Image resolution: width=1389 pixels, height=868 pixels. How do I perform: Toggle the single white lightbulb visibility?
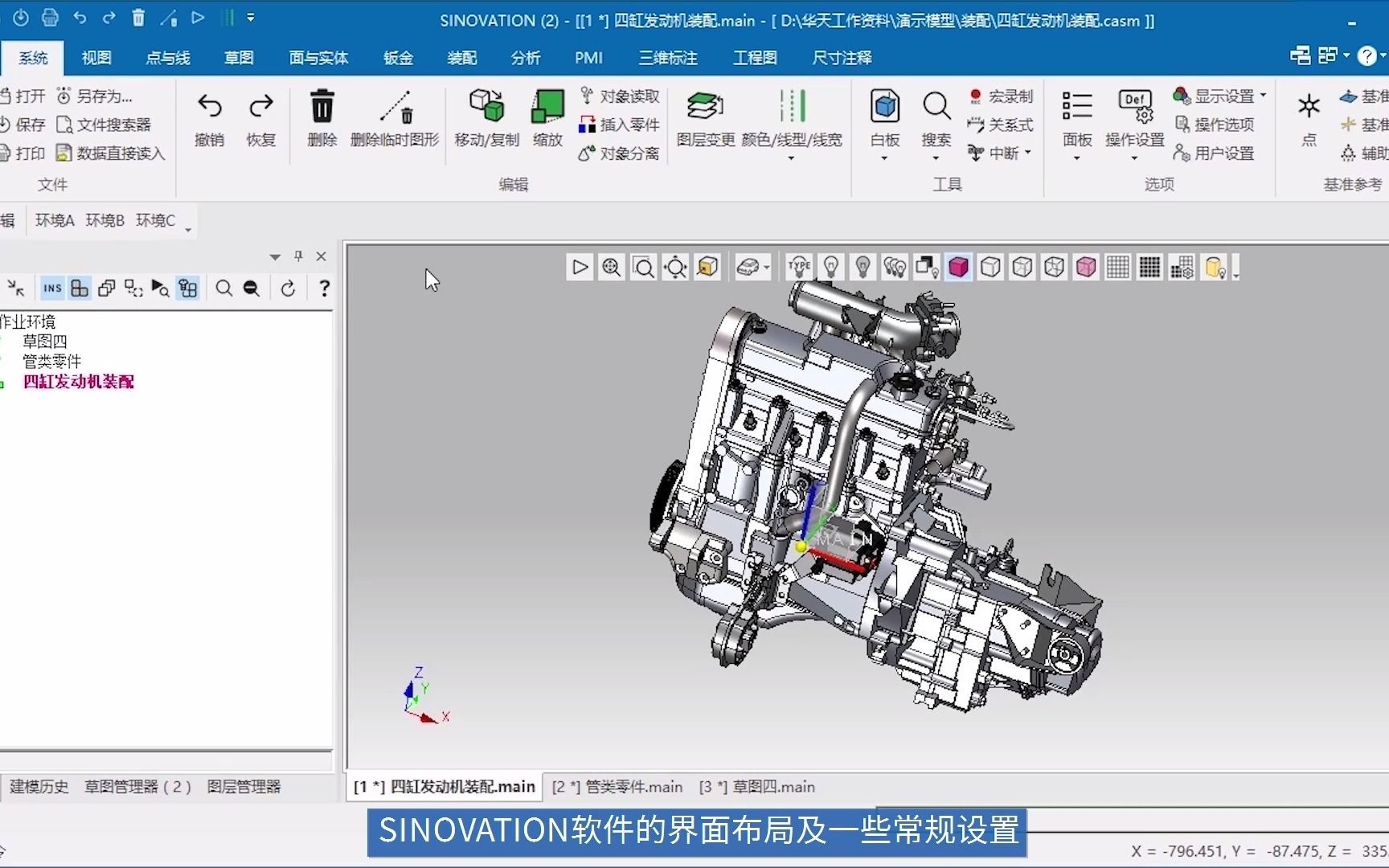click(831, 267)
